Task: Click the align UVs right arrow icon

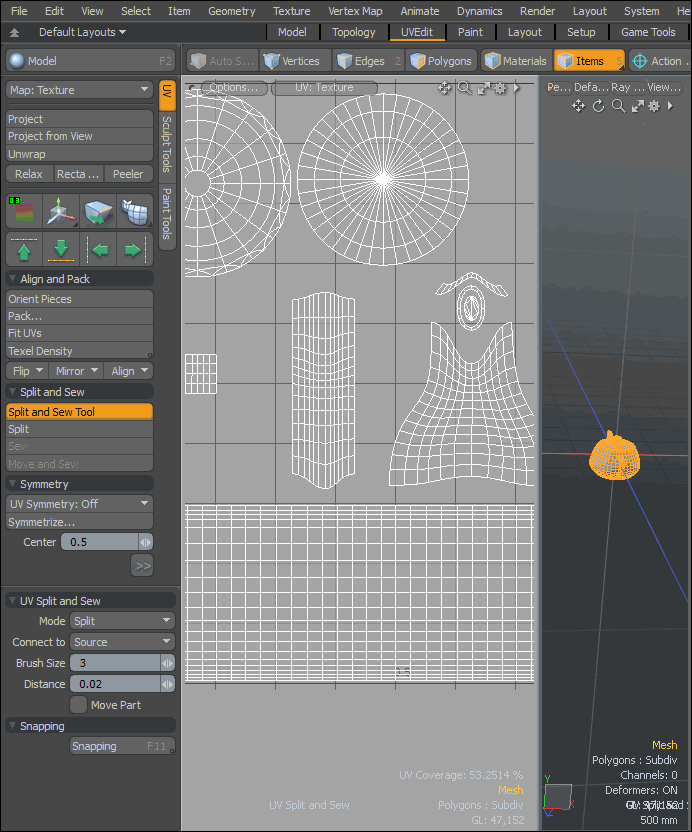Action: tap(132, 250)
